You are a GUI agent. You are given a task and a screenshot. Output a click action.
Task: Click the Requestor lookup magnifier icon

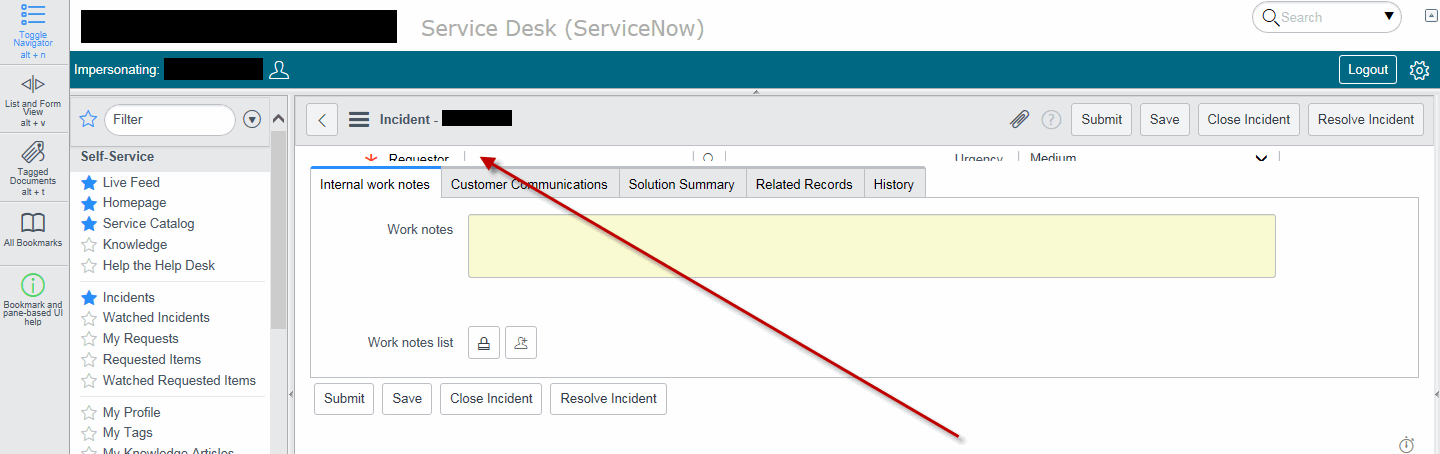point(708,158)
